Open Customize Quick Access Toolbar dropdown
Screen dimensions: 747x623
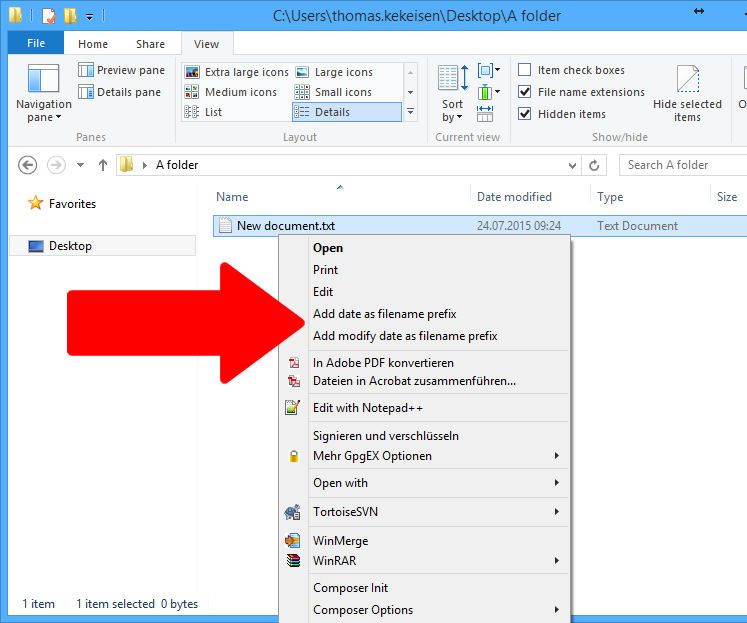[89, 17]
